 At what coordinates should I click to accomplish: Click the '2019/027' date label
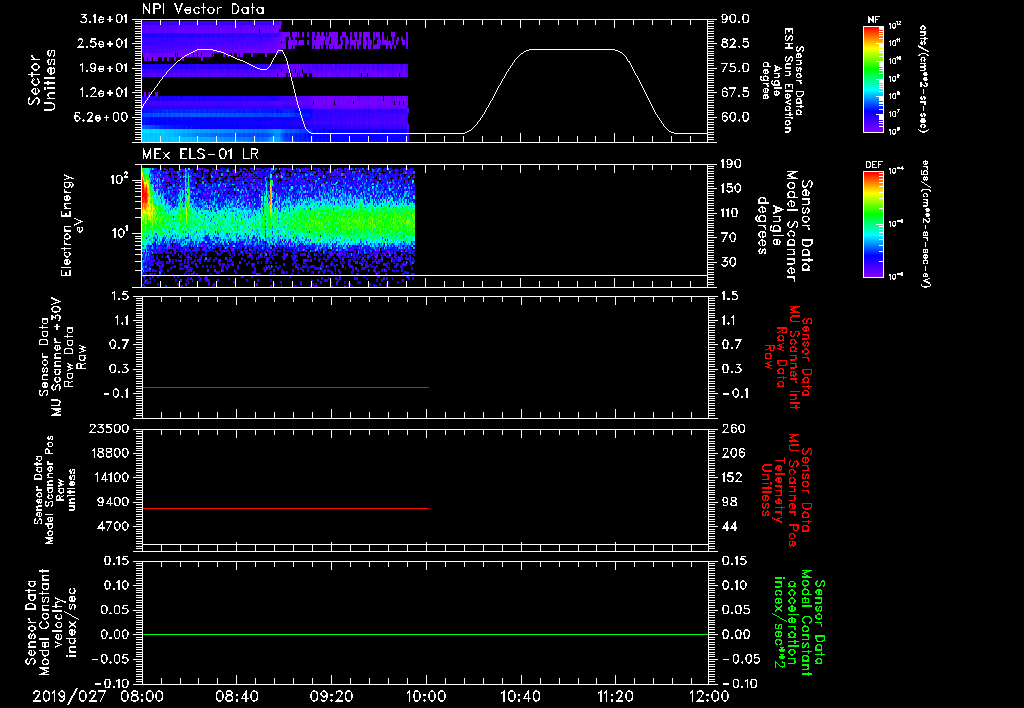(69, 696)
